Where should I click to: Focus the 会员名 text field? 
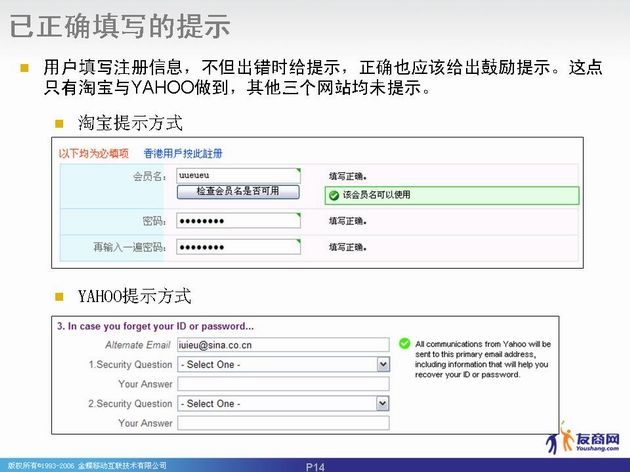point(238,174)
